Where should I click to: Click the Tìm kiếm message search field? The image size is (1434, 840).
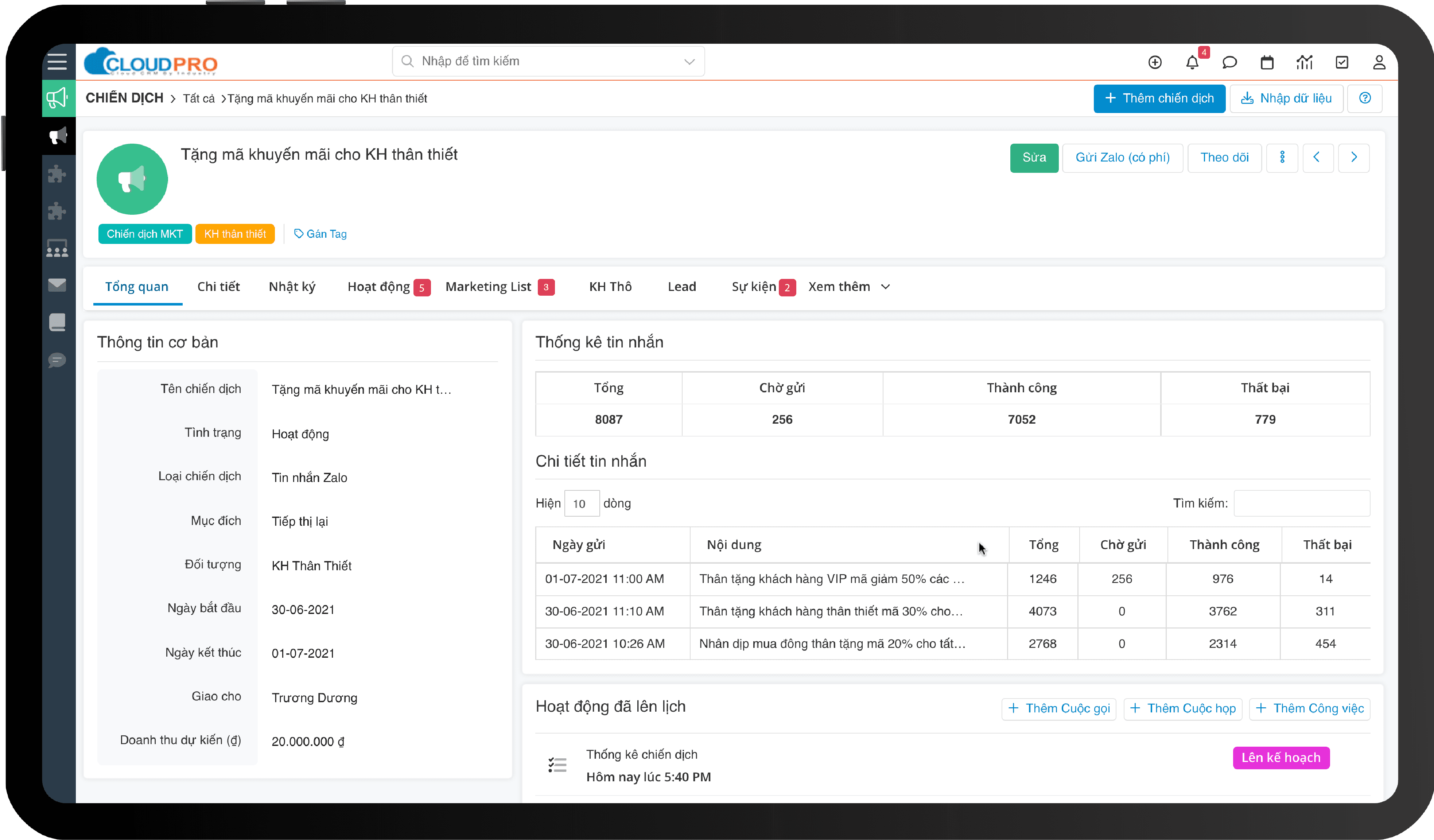pyautogui.click(x=1301, y=503)
